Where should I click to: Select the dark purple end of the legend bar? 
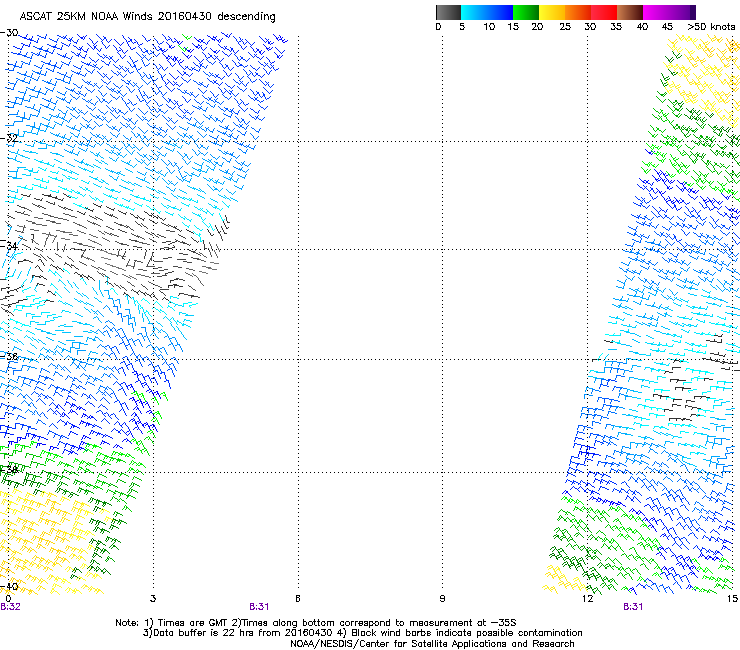[693, 12]
